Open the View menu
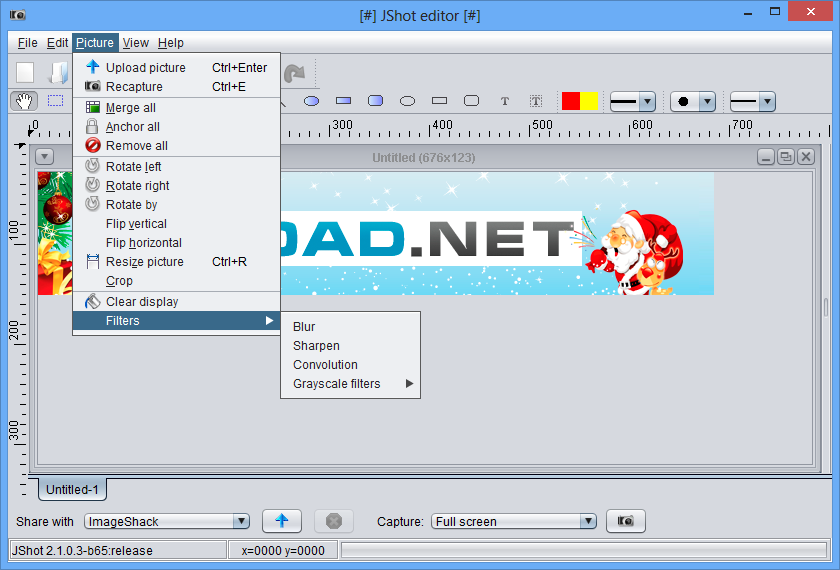This screenshot has height=570, width=840. click(136, 43)
